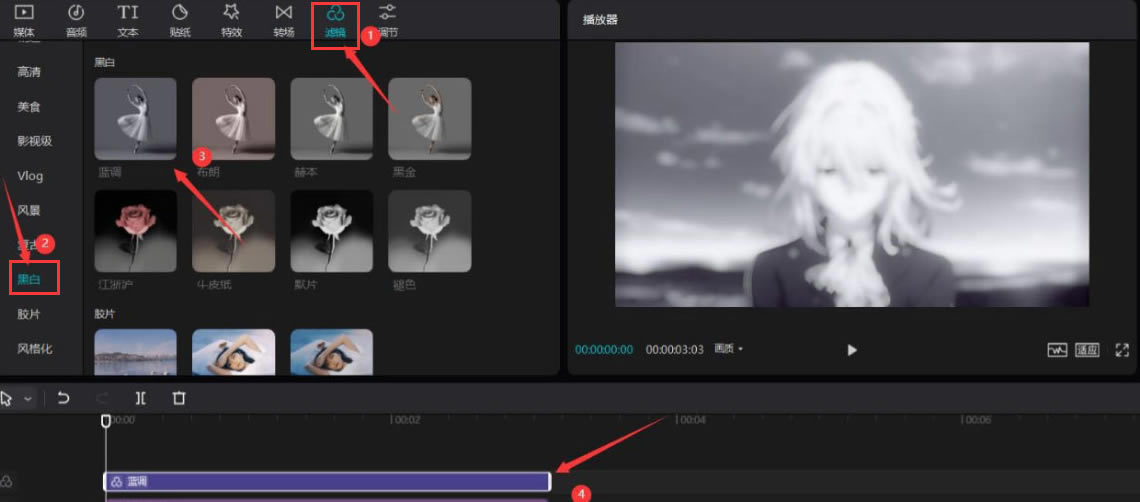Enter fullscreen preview in the player
This screenshot has height=502, width=1140.
[x=1121, y=350]
